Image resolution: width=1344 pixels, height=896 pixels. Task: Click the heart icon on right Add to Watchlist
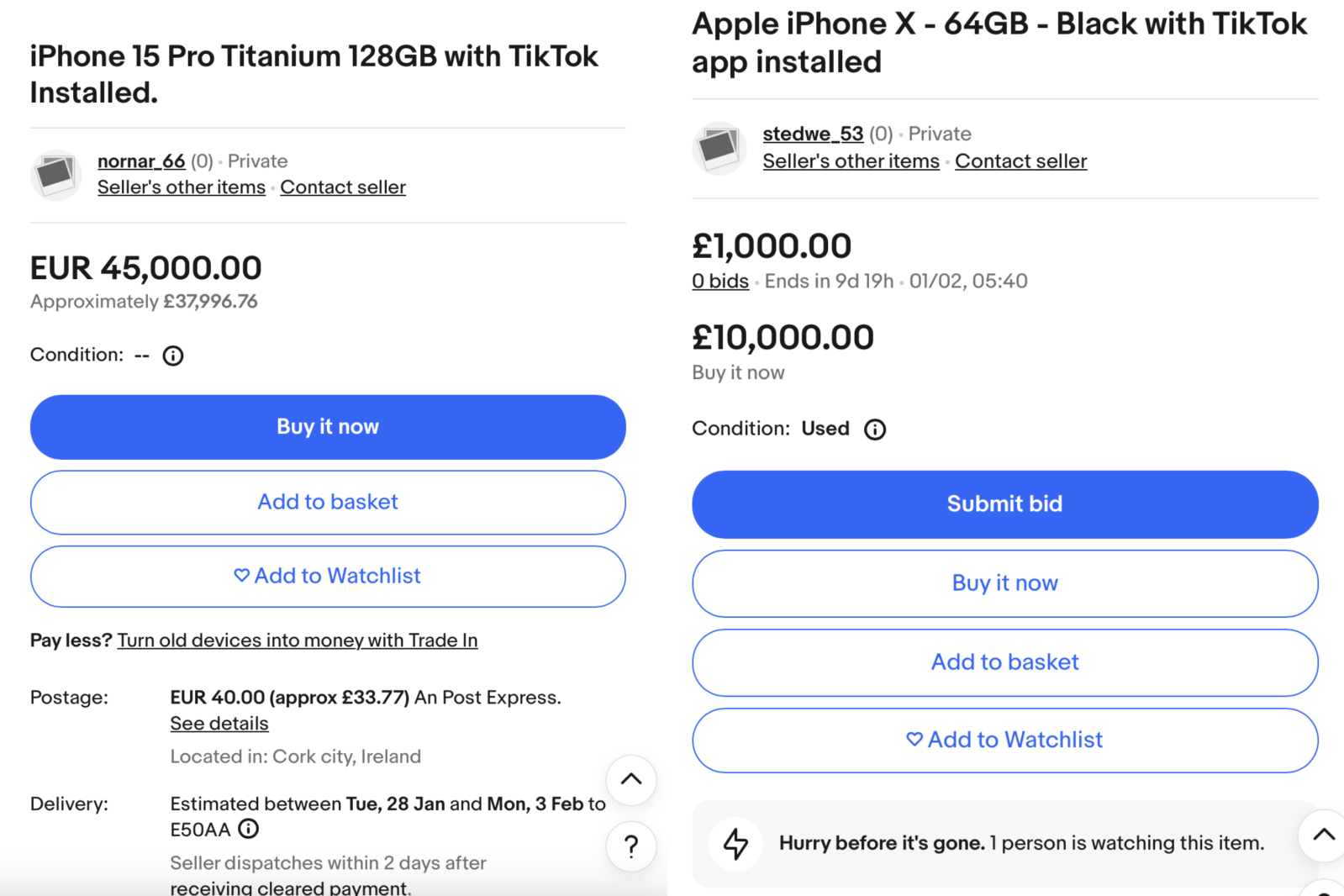click(x=913, y=740)
